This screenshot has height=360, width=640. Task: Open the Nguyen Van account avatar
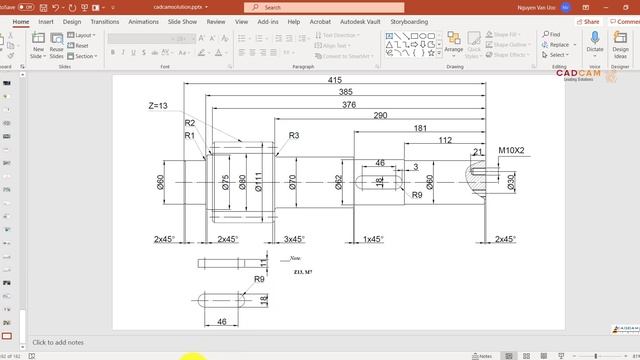tap(566, 7)
